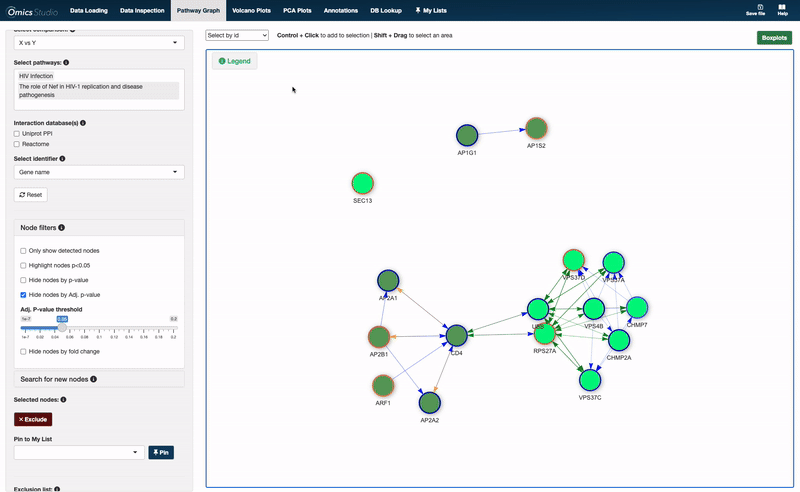Open the Help icon in header
Viewport: 800px width, 492px height.
pos(782,8)
